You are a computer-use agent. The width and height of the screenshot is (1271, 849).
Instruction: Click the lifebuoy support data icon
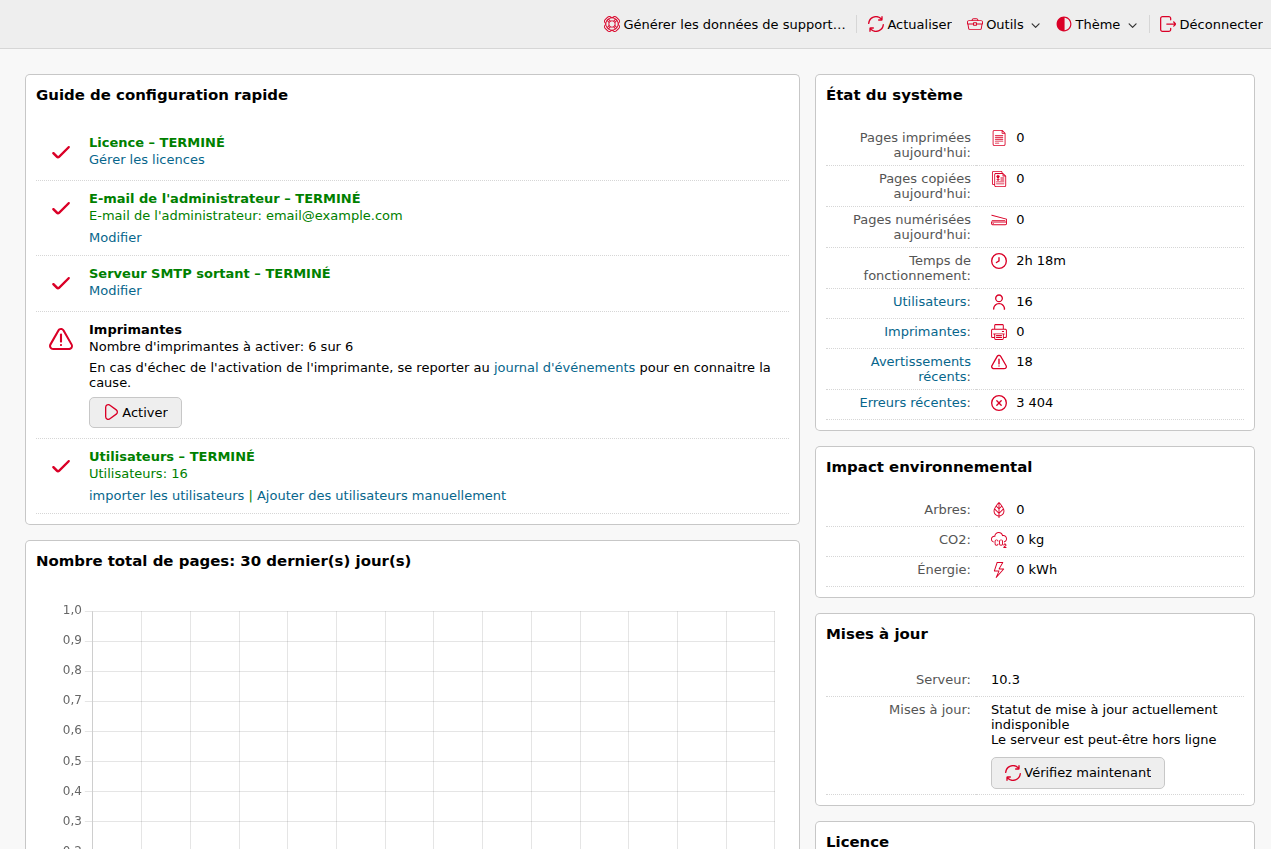(x=612, y=24)
